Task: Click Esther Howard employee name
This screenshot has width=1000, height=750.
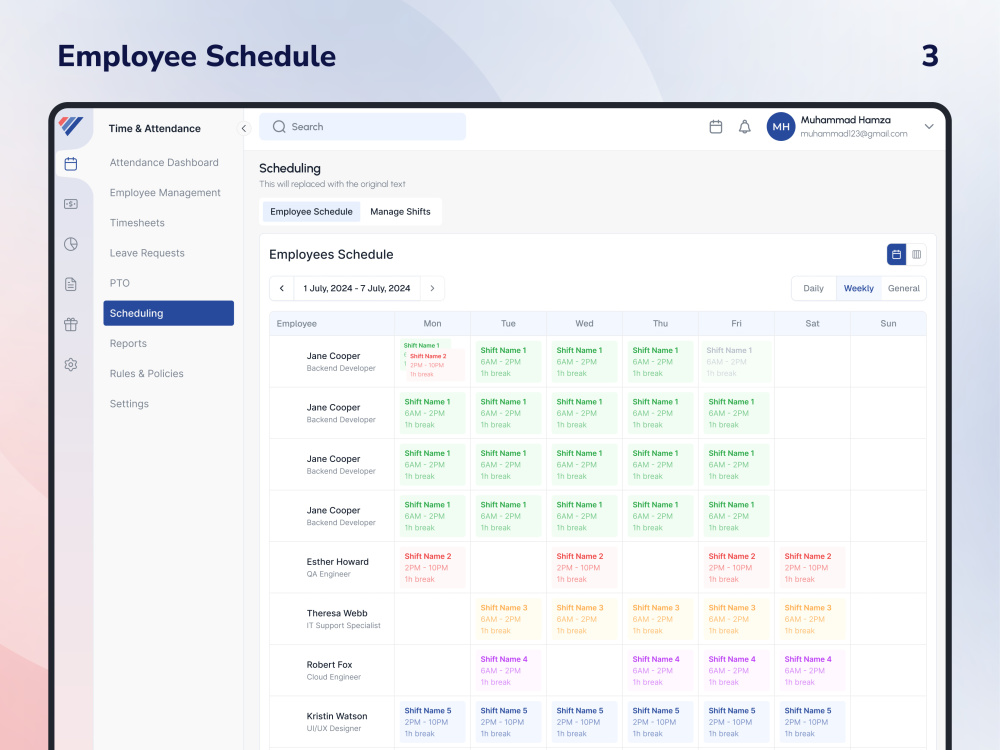Action: 337,562
